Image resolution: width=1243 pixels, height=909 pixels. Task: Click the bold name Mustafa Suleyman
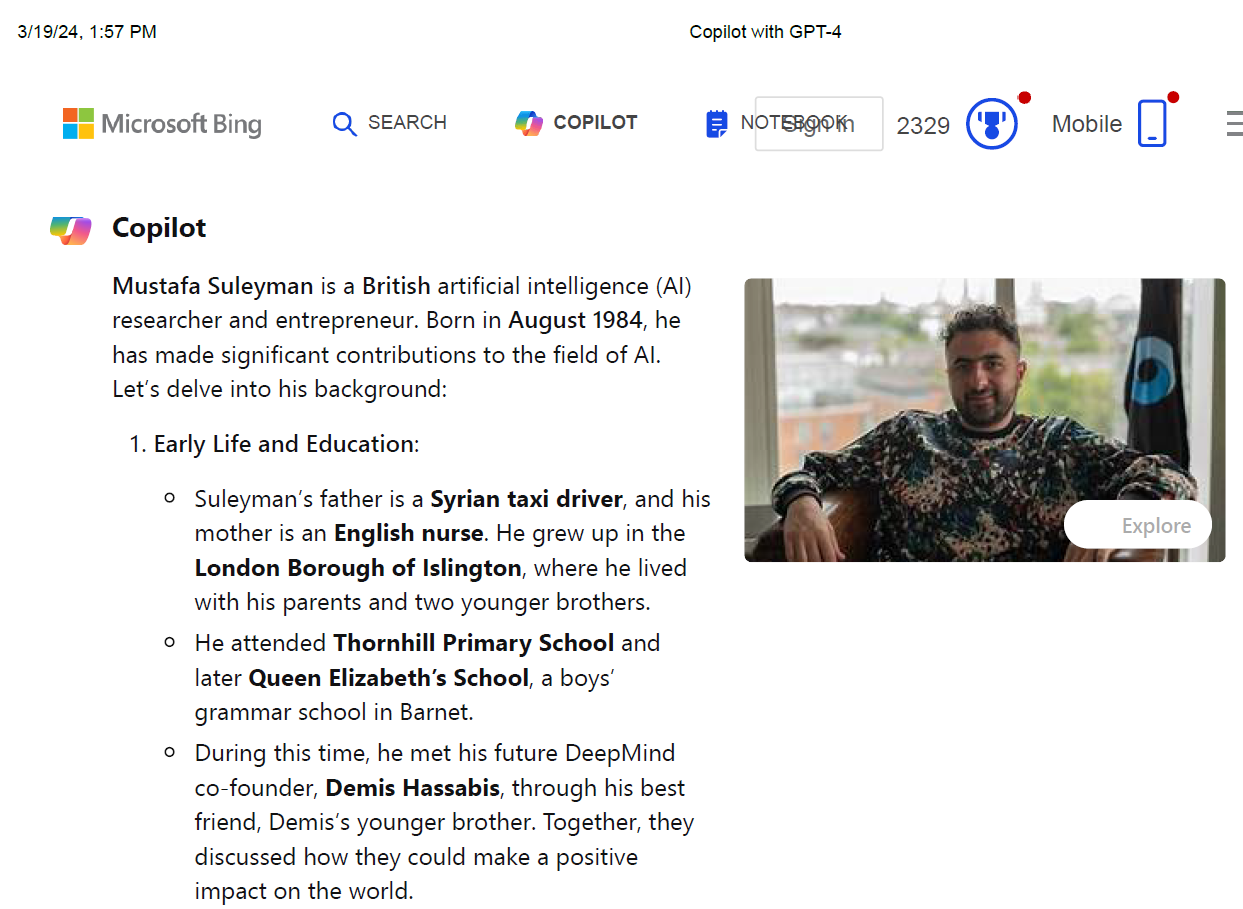click(x=213, y=286)
